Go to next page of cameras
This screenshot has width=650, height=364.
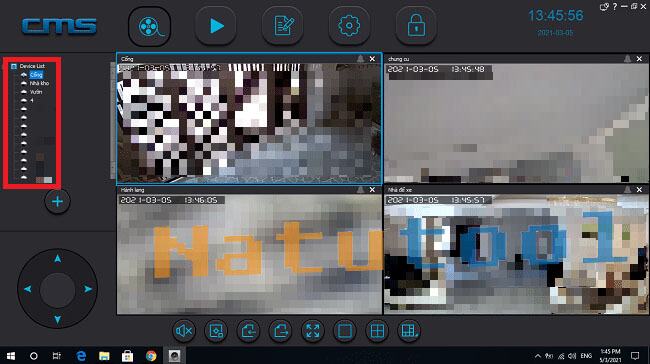[x=281, y=331]
